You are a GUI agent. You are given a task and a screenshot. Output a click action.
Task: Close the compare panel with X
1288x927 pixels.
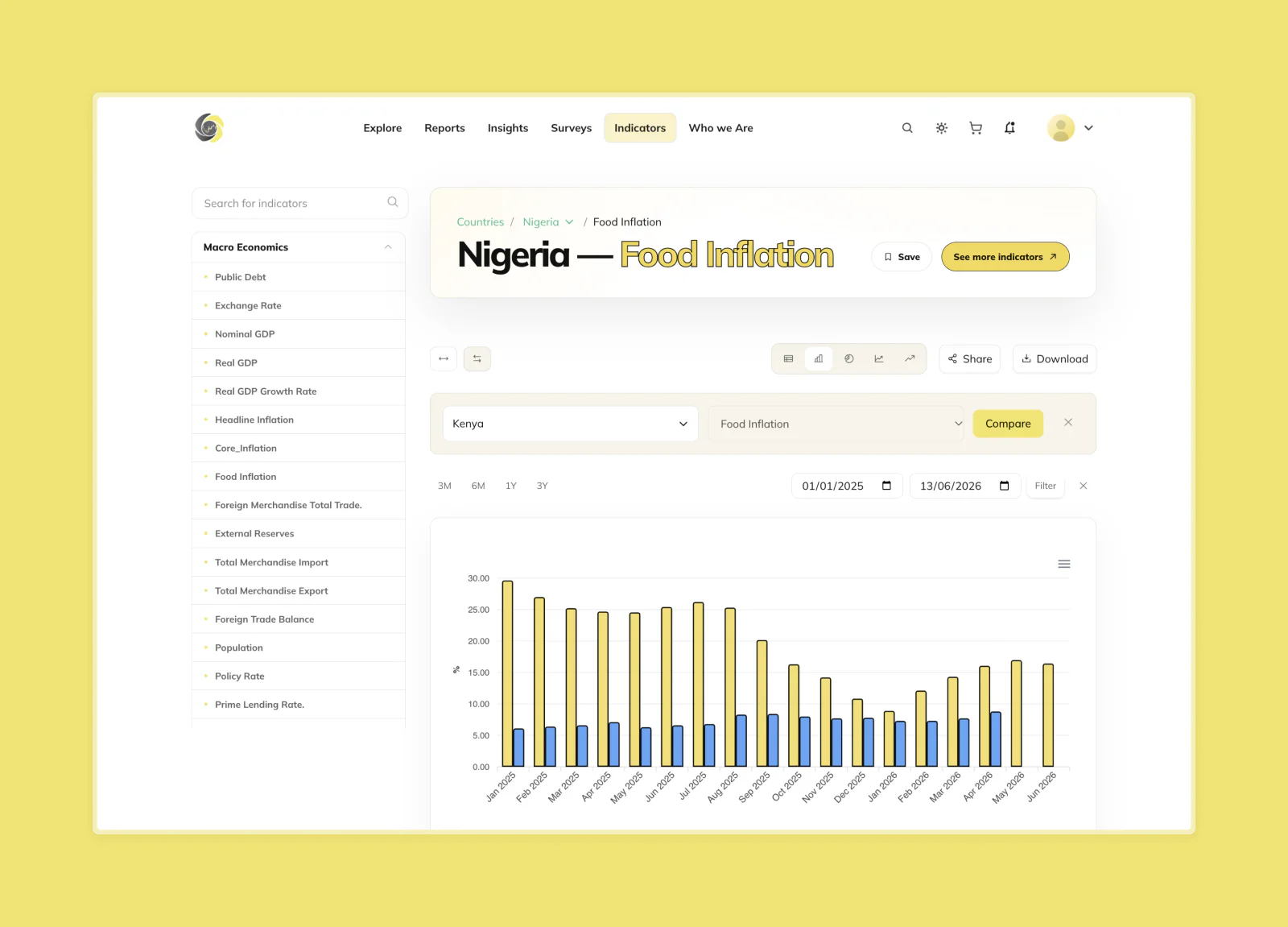click(x=1068, y=422)
